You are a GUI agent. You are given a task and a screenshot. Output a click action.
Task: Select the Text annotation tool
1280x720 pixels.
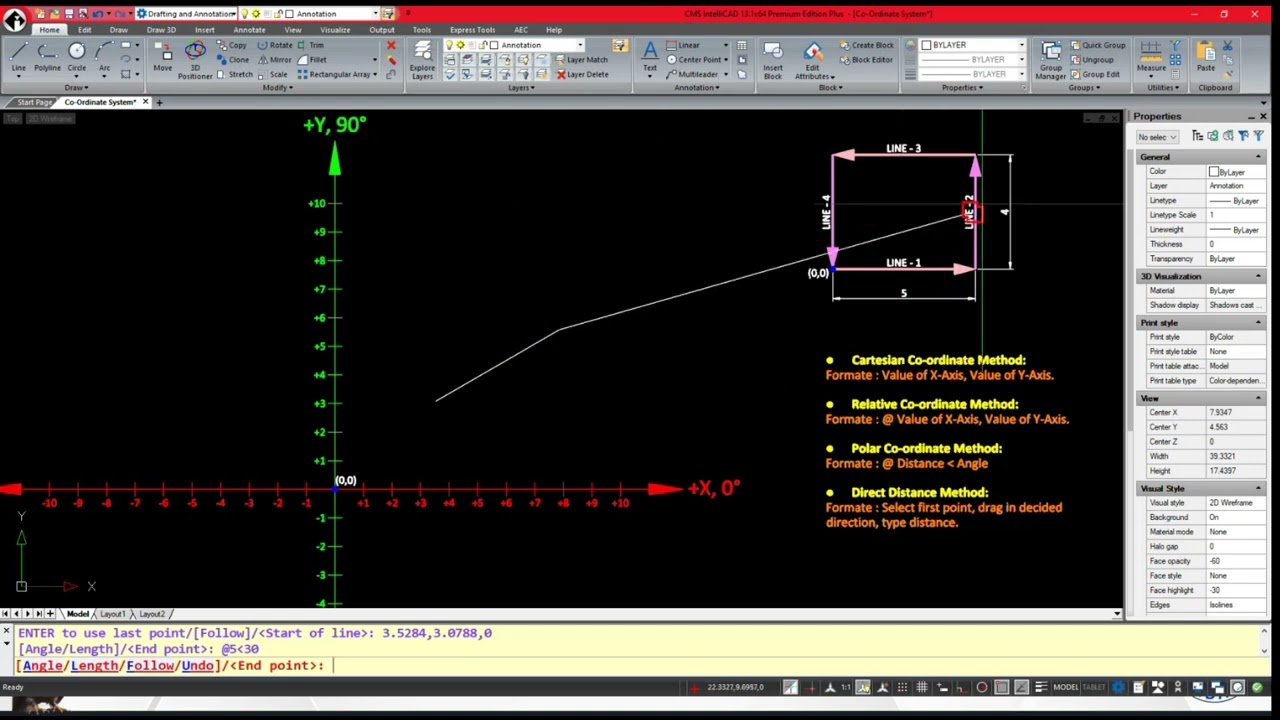[650, 57]
